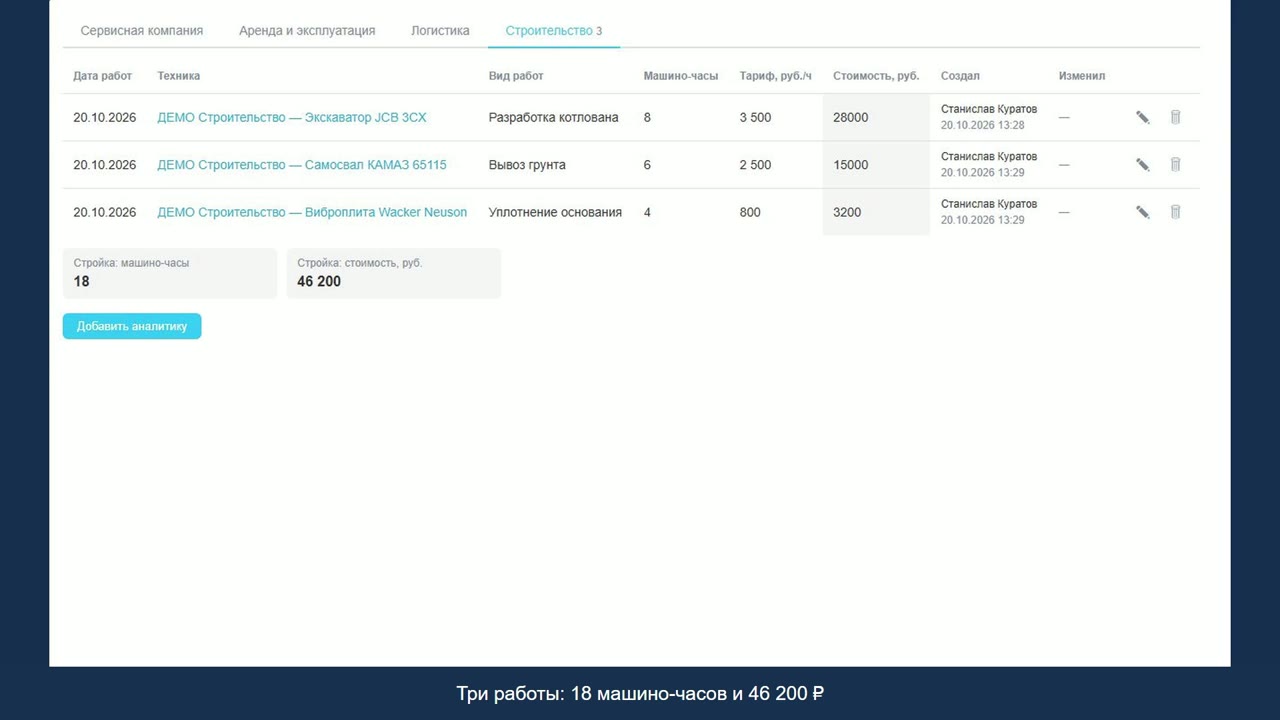The width and height of the screenshot is (1280, 720).
Task: Click the Тариф, руб./ч column header
Action: tap(776, 76)
